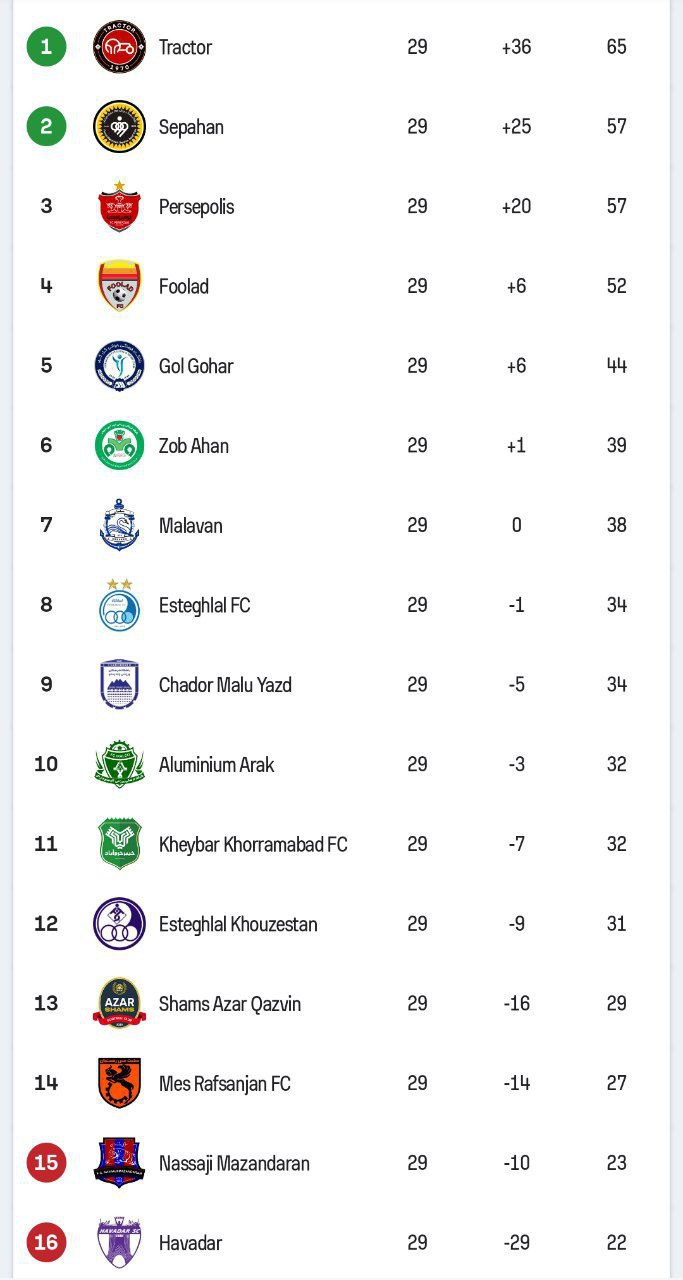This screenshot has height=1280, width=683.
Task: Click the Chador Malu Yazd crest
Action: [x=119, y=685]
